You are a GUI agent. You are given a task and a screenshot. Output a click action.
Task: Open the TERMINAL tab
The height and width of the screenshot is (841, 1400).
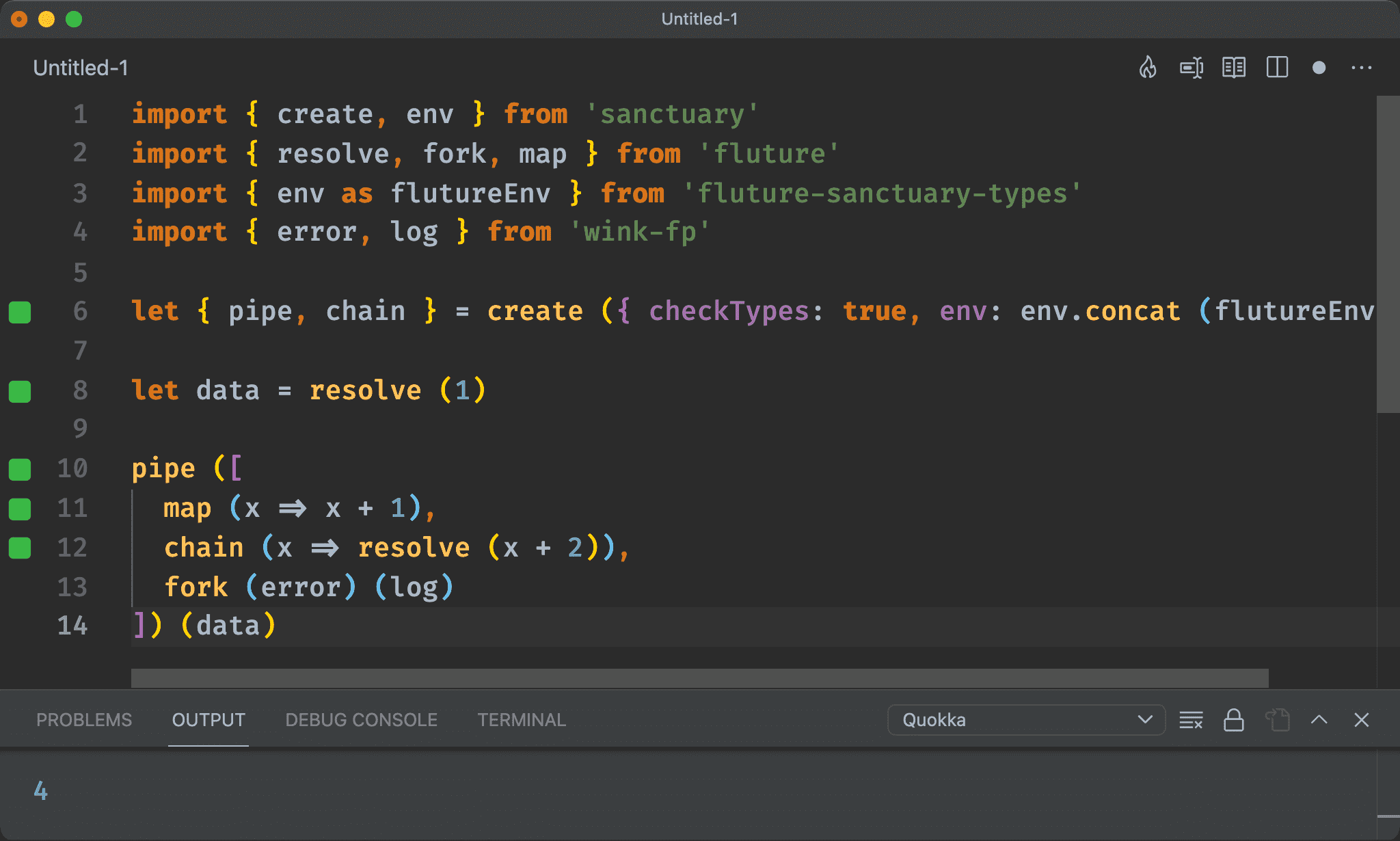tap(519, 719)
